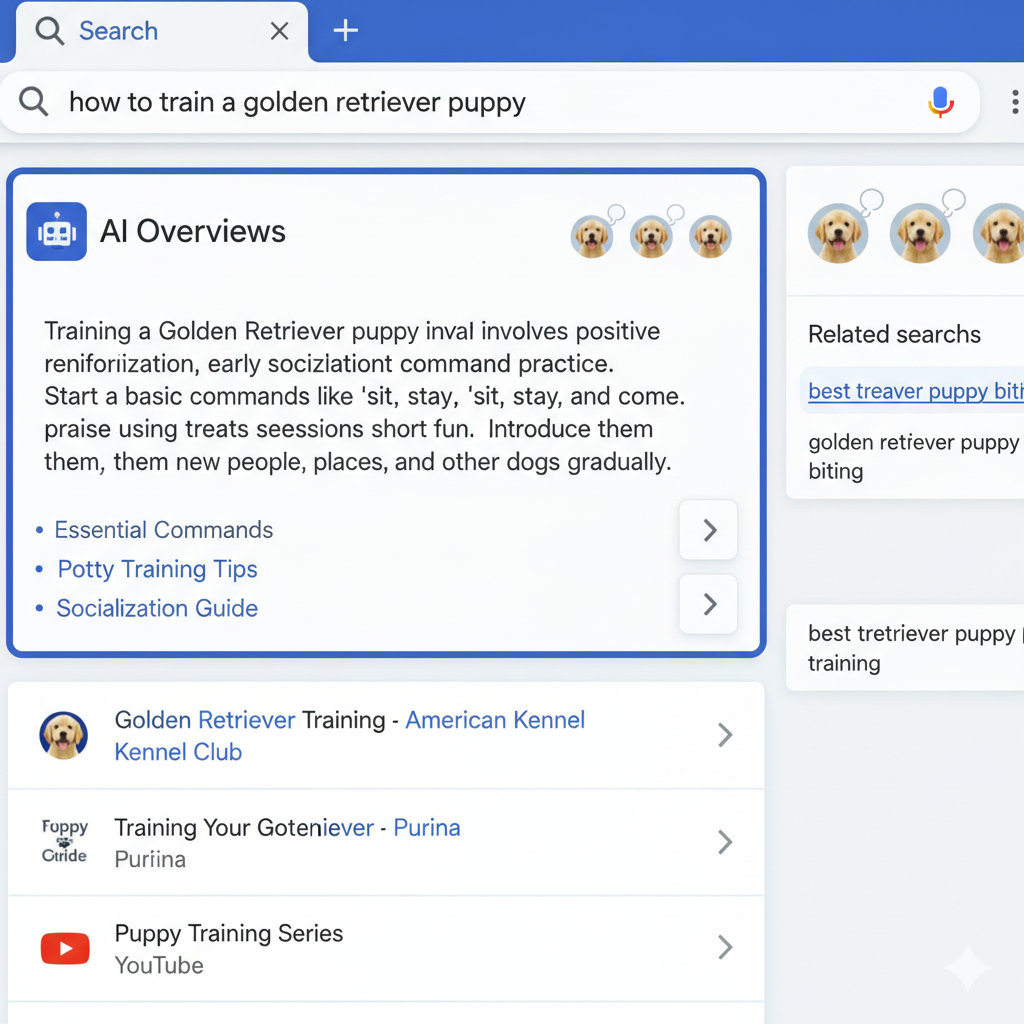Open the Socialization Guide link

(157, 608)
